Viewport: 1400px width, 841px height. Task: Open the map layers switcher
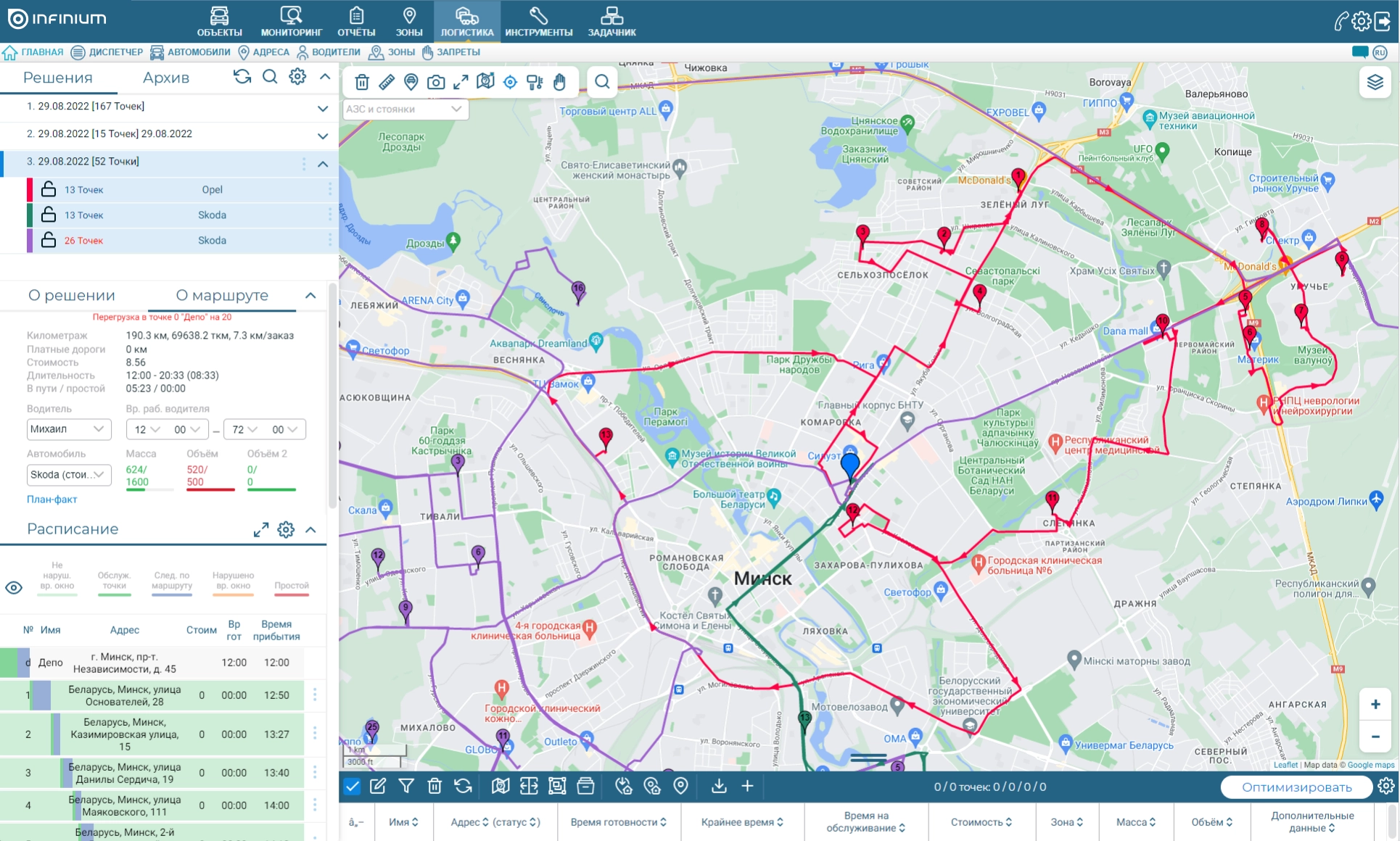point(1375,82)
